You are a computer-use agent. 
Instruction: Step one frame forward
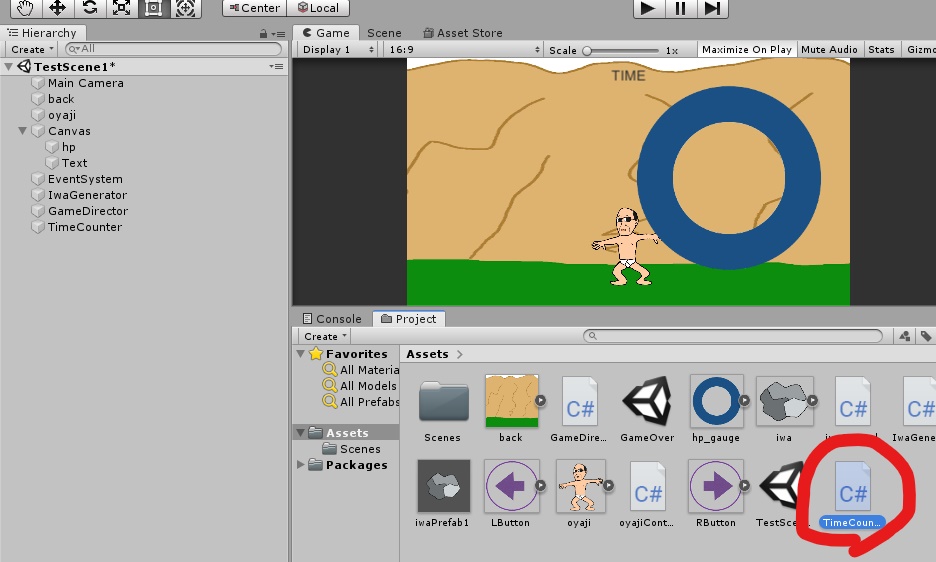(712, 8)
